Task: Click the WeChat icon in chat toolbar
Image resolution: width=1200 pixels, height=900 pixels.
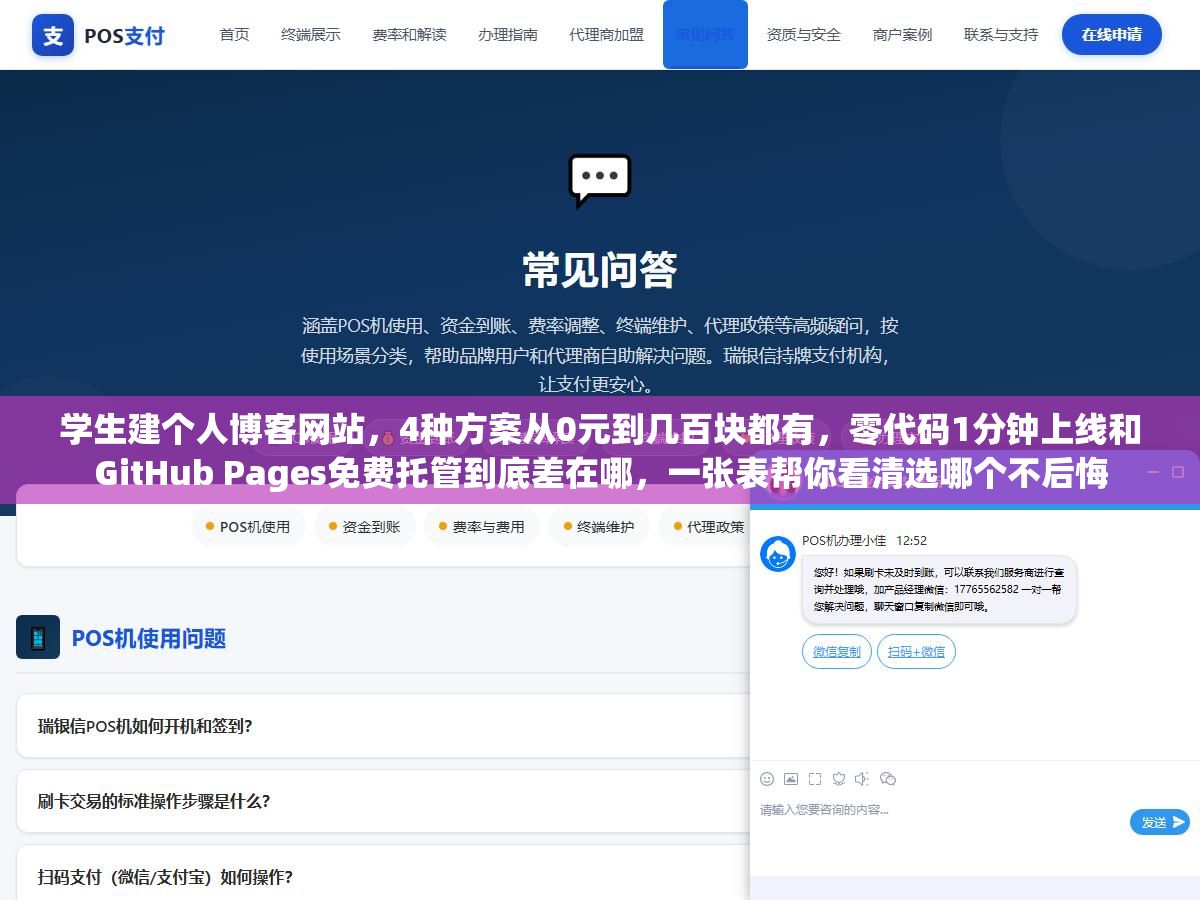Action: (888, 779)
